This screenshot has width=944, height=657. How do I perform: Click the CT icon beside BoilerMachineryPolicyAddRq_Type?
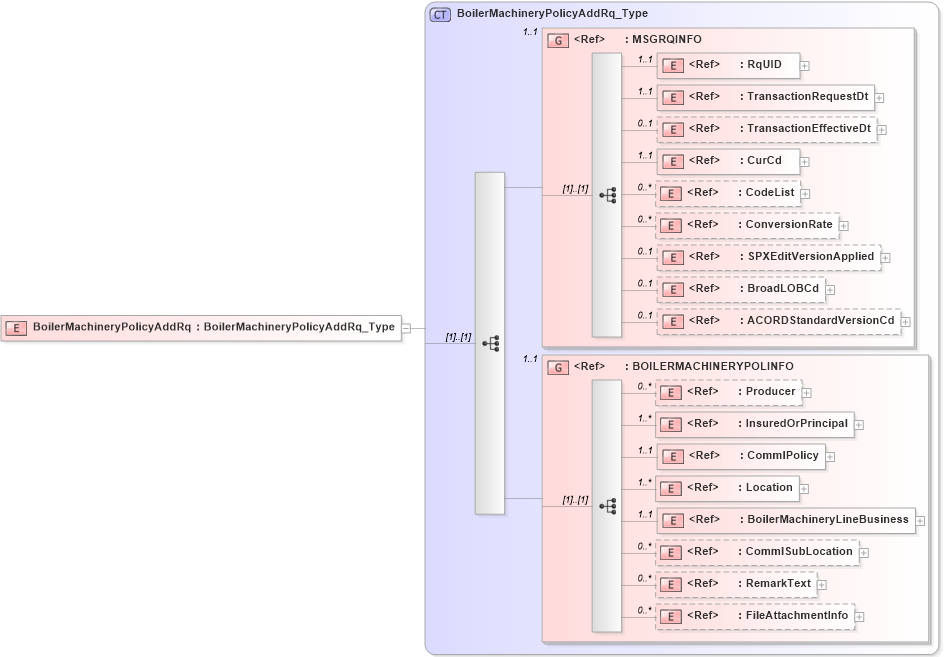pos(439,15)
